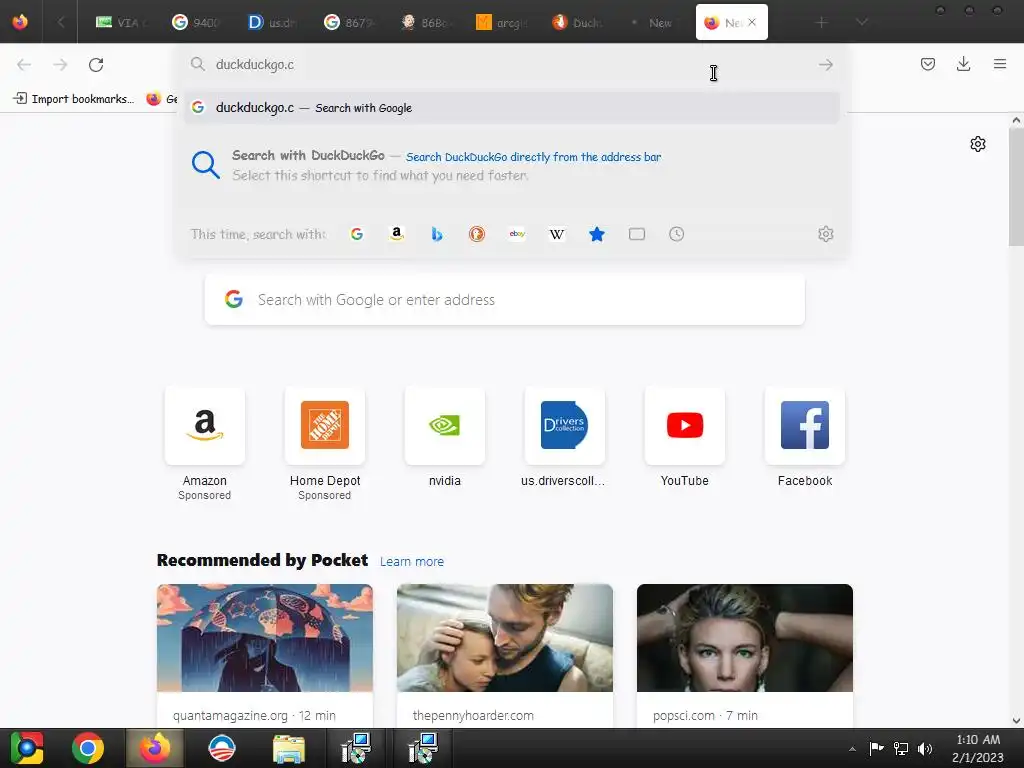Open the Firefox application menu
The width and height of the screenshot is (1024, 768).
pyautogui.click(x=1000, y=64)
